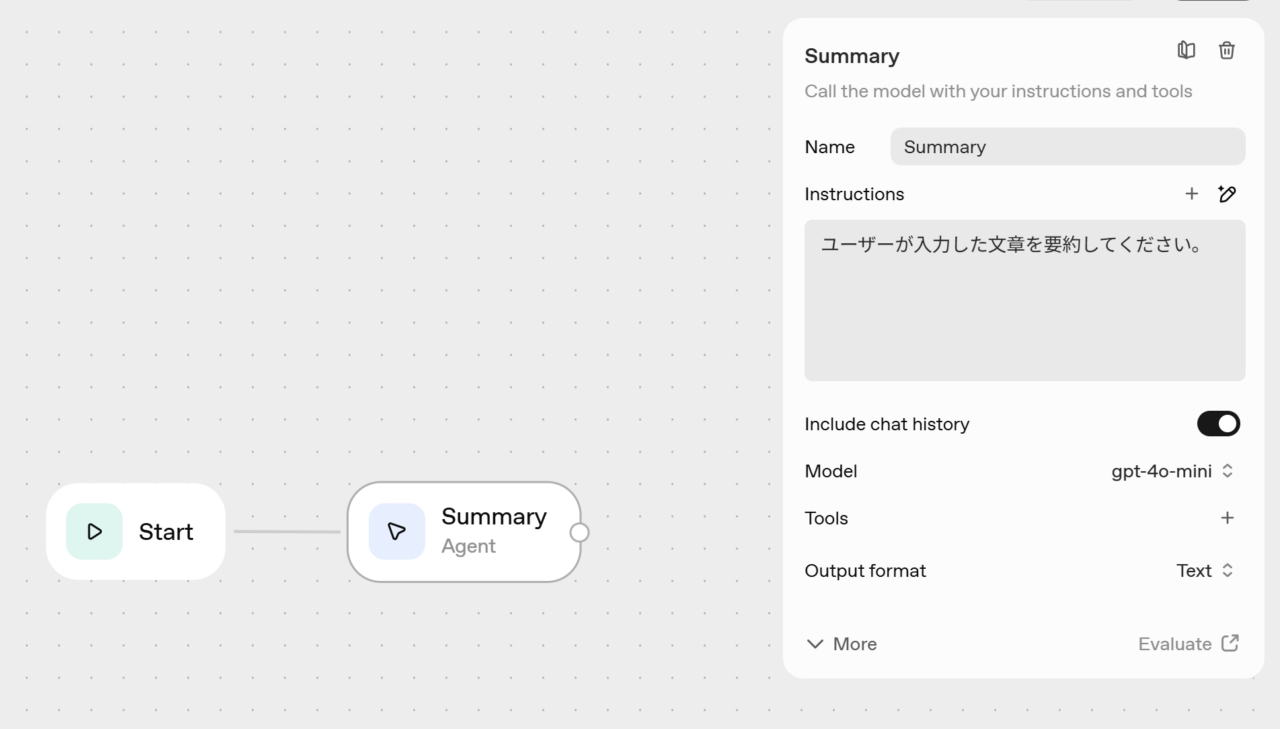Click the Evaluate link
The width and height of the screenshot is (1280, 729).
point(1174,644)
